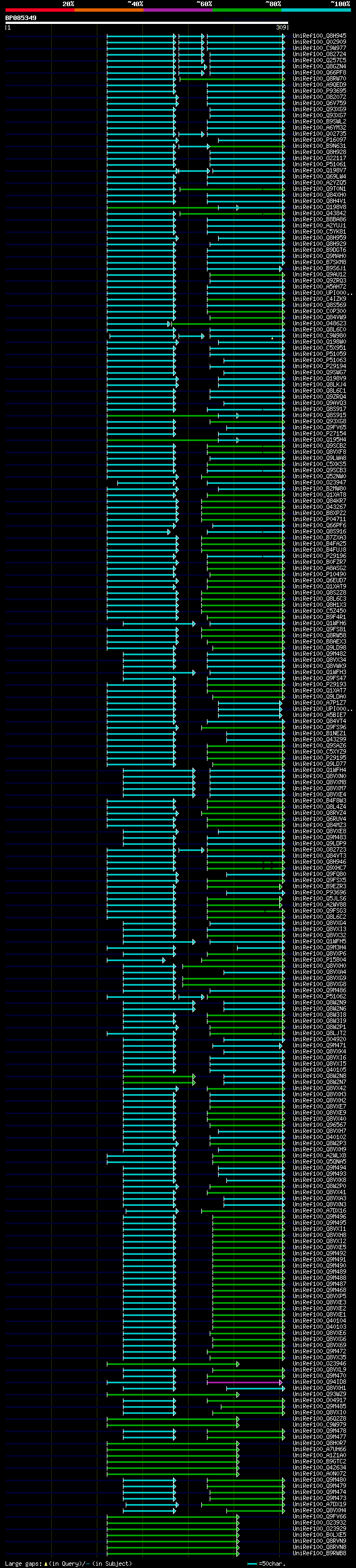The width and height of the screenshot is (356, 1568).
Task: Select the UniRef100_A9QED9 label
Action: tap(319, 85)
